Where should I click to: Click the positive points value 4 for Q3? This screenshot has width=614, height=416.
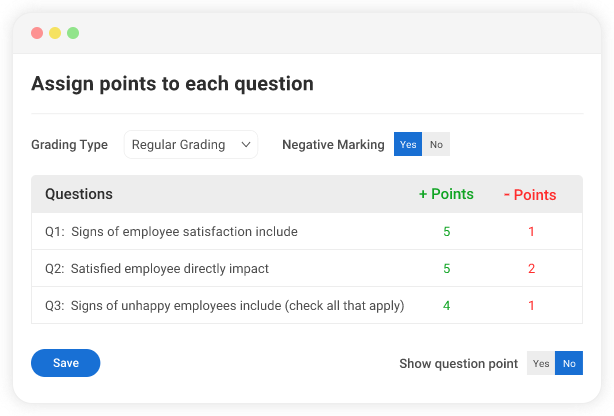coord(446,305)
